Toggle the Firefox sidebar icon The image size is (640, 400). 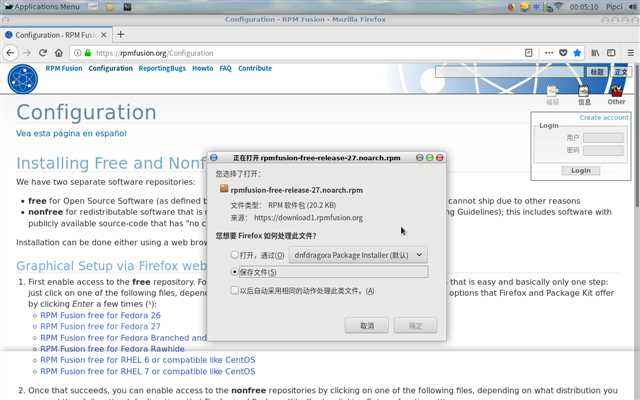(611, 53)
